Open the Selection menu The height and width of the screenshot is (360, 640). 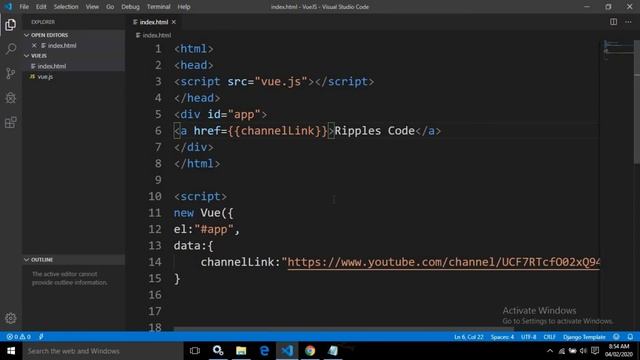(x=66, y=7)
